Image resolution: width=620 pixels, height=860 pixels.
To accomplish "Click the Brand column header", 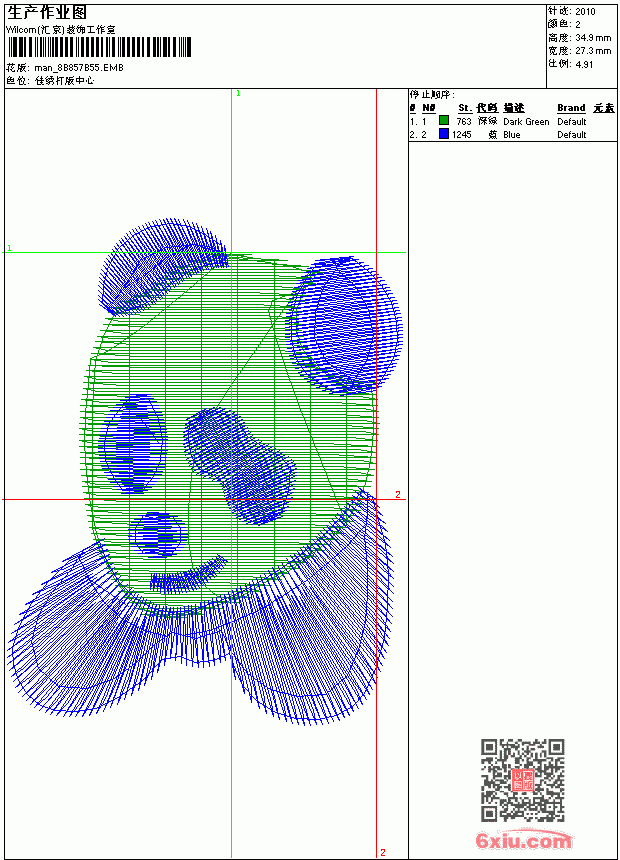I will [x=571, y=108].
